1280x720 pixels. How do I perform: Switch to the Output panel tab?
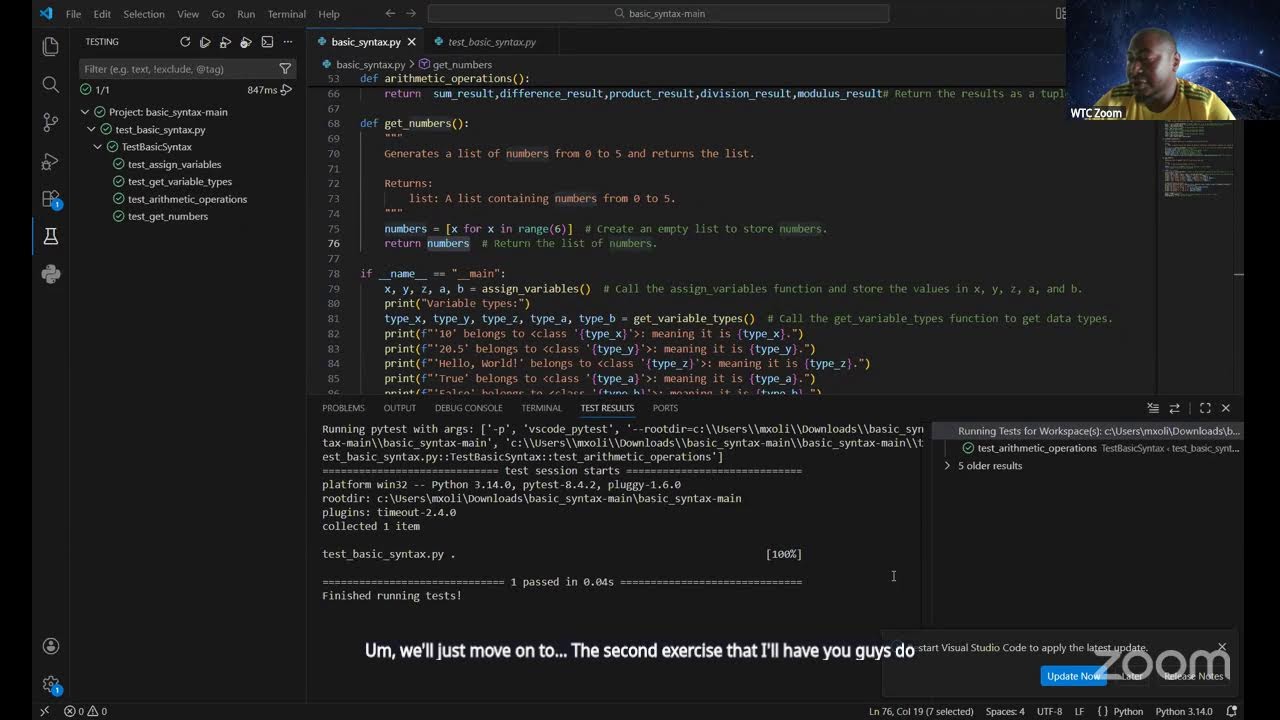click(x=399, y=408)
